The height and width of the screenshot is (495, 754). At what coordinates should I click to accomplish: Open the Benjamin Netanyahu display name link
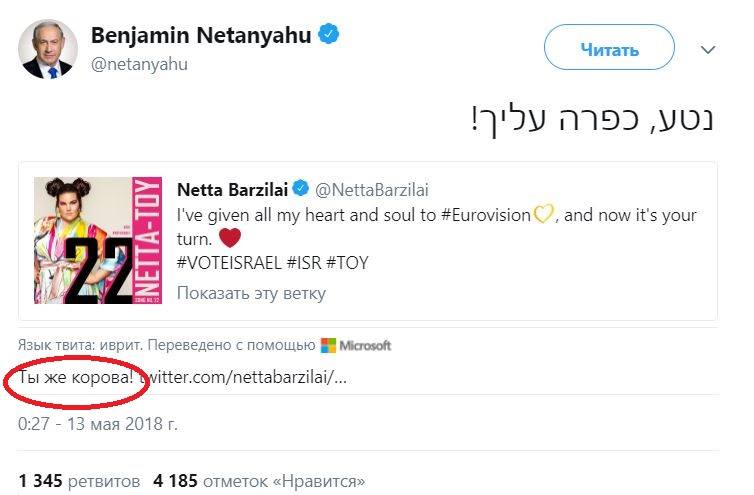[x=202, y=35]
